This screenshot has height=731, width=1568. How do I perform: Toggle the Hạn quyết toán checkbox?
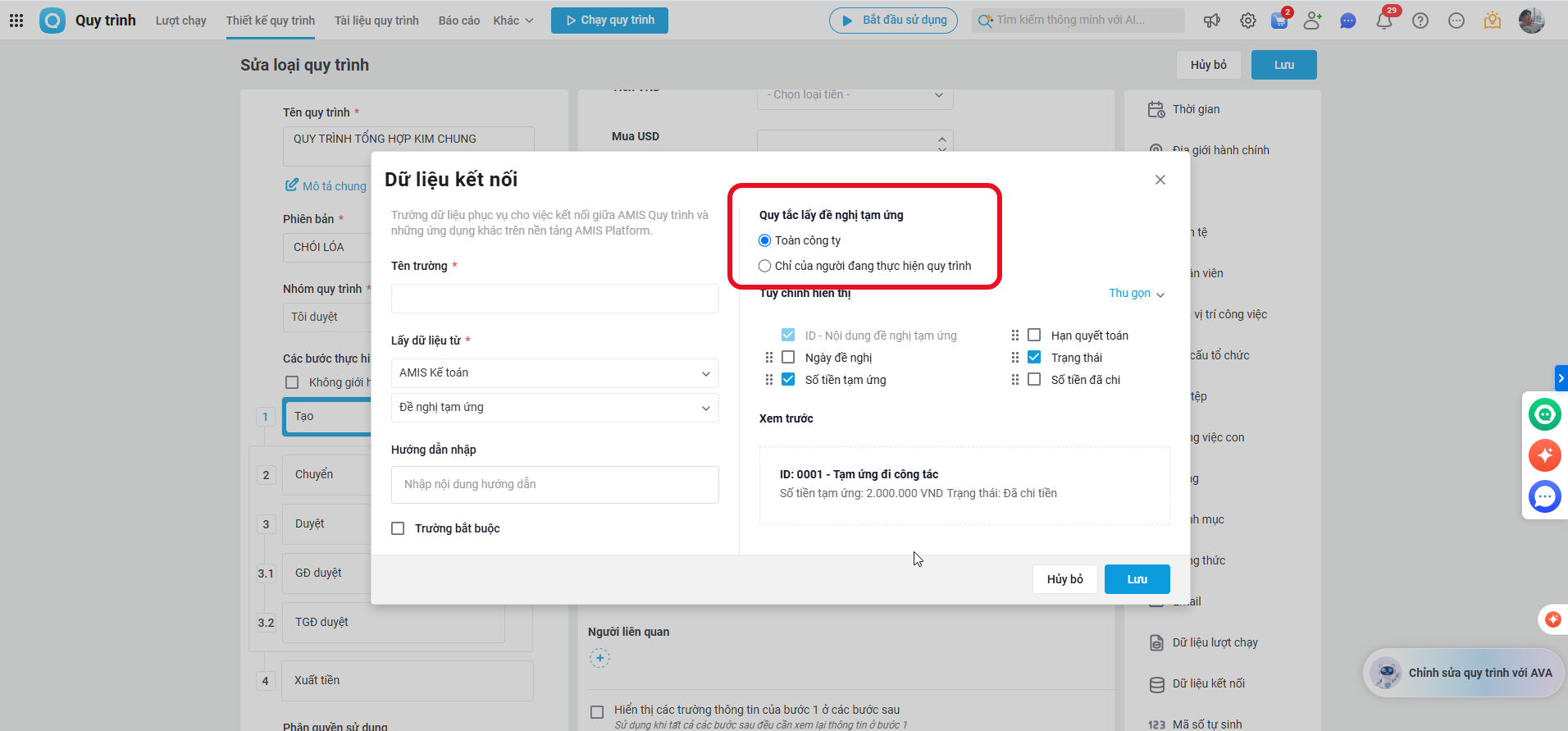[1034, 336]
